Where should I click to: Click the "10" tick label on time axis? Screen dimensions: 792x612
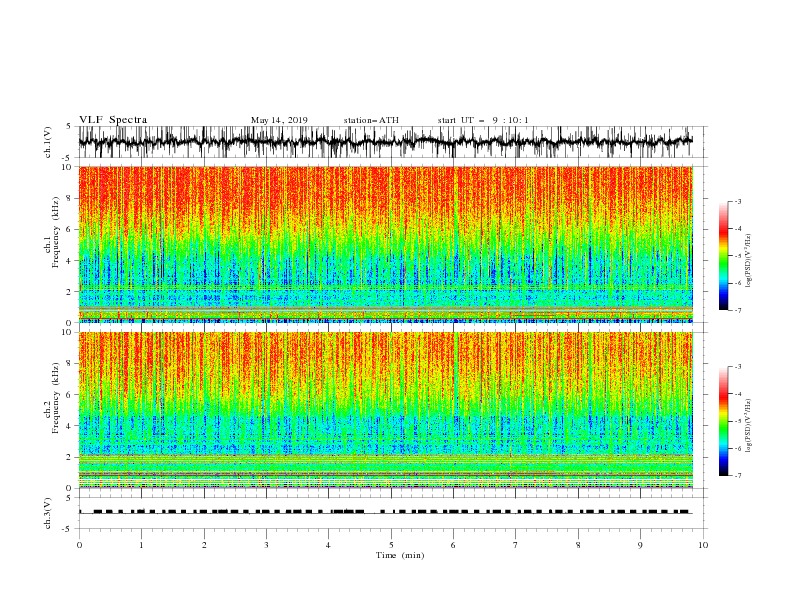coord(703,545)
